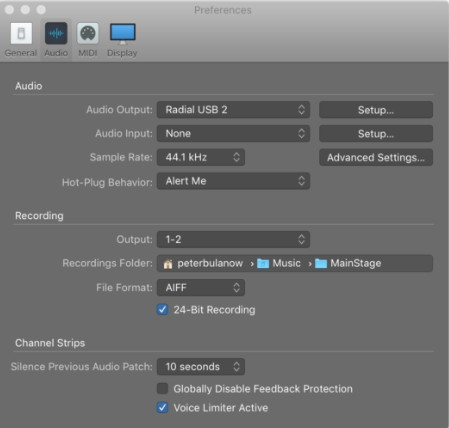Open the Hot-Plug Behavior dropdown
449x428 pixels.
(233, 181)
